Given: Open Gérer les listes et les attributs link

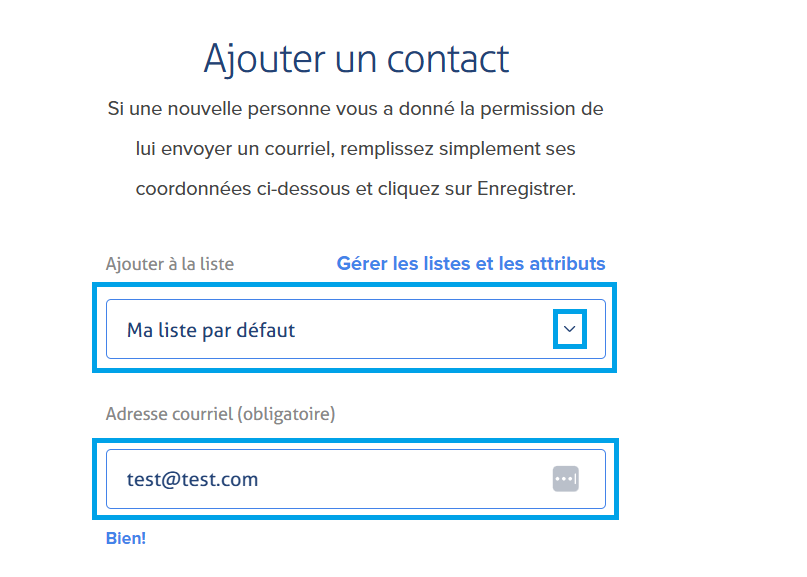Looking at the screenshot, I should click(x=471, y=264).
